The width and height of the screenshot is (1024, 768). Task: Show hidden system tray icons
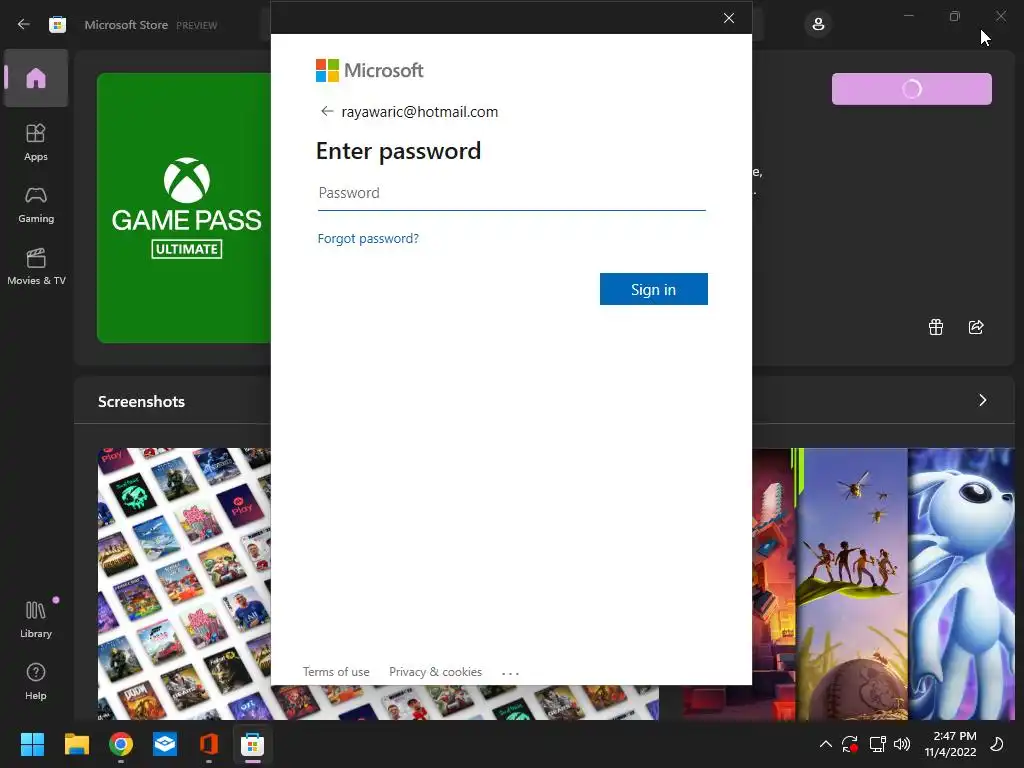825,744
